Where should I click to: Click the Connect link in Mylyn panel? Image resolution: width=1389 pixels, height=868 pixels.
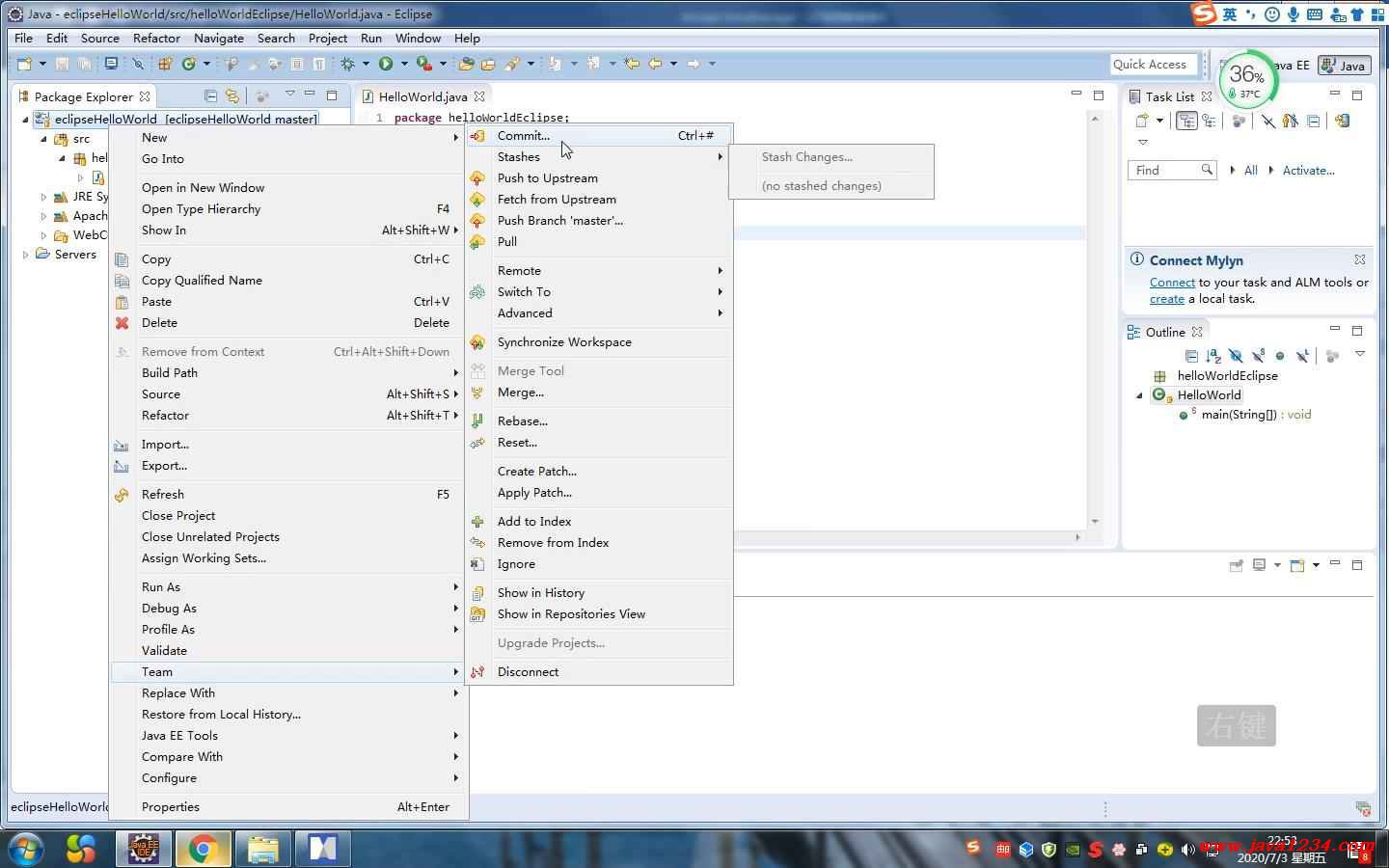[x=1172, y=283]
